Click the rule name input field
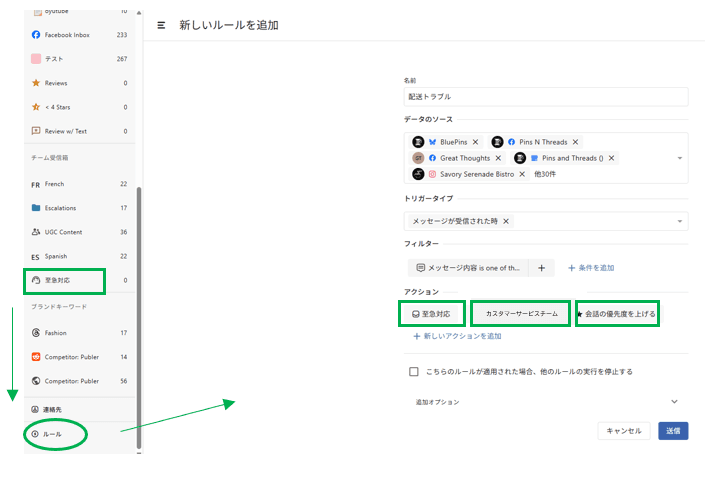Image resolution: width=726 pixels, height=477 pixels. (x=545, y=97)
